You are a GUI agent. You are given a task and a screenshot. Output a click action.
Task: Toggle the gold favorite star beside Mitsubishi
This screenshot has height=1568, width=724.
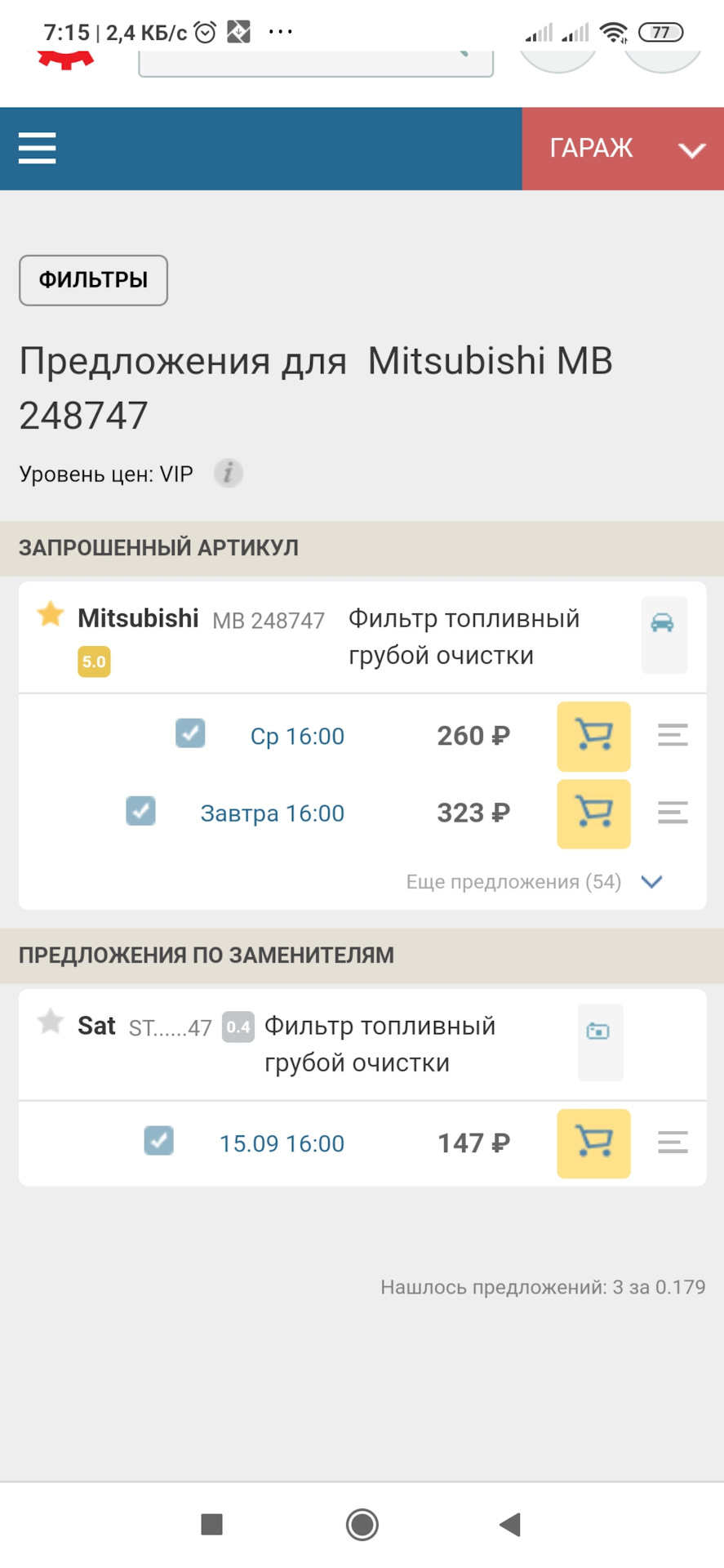pos(51,614)
